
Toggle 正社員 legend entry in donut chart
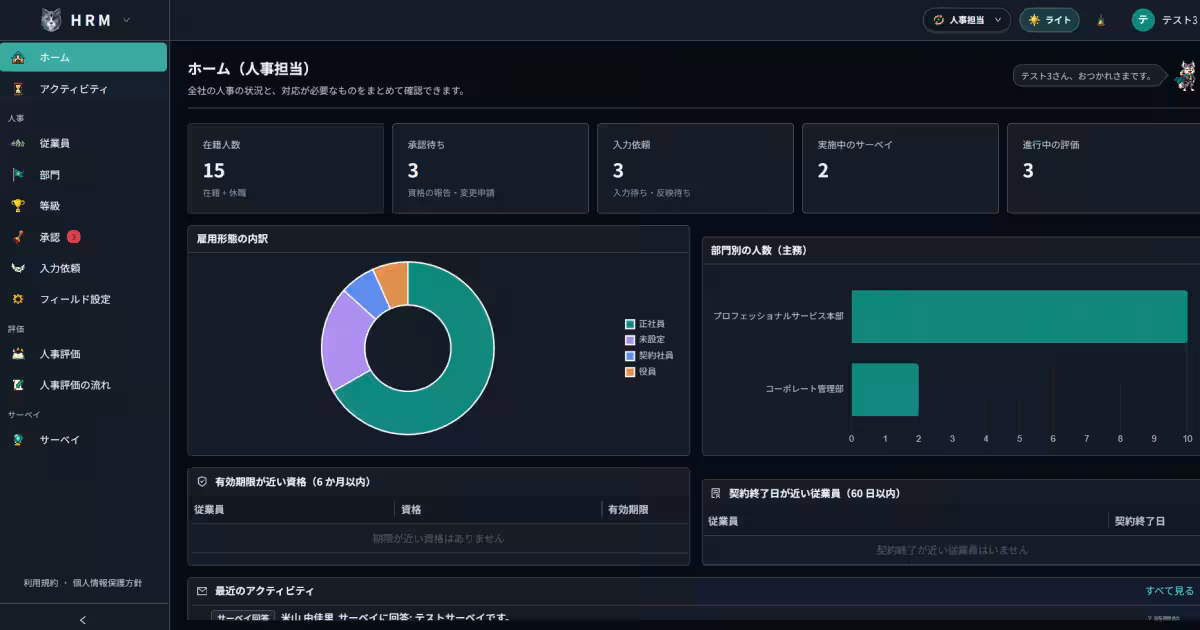645,324
